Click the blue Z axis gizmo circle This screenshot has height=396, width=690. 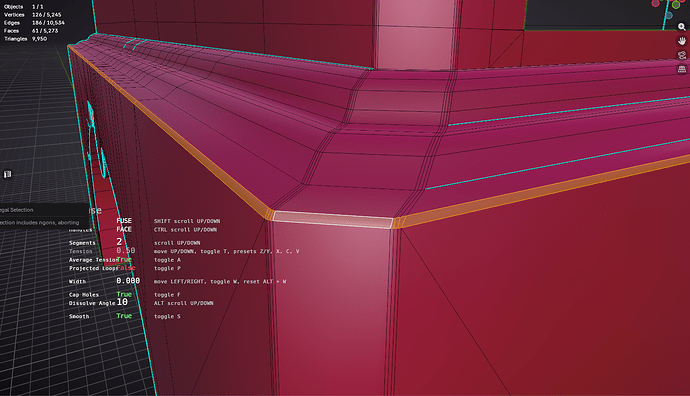pyautogui.click(x=669, y=15)
